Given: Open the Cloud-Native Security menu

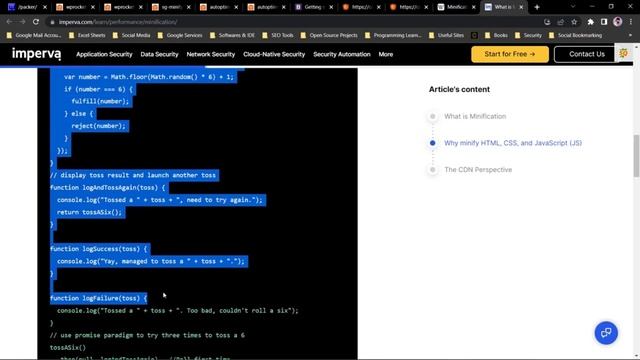Looking at the screenshot, I should [274, 54].
